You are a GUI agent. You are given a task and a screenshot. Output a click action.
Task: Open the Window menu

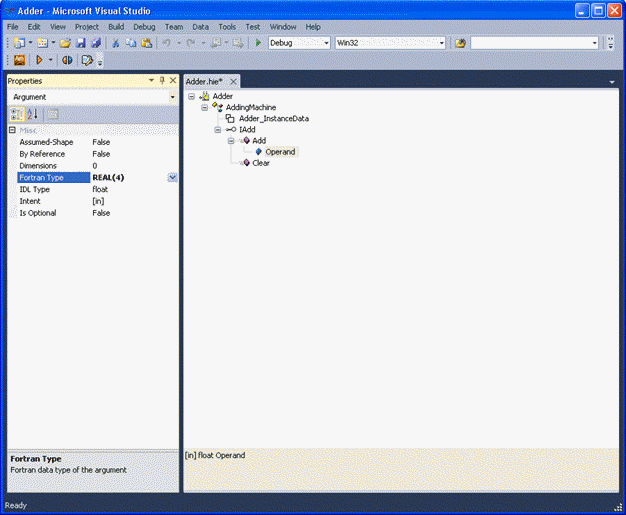point(283,27)
